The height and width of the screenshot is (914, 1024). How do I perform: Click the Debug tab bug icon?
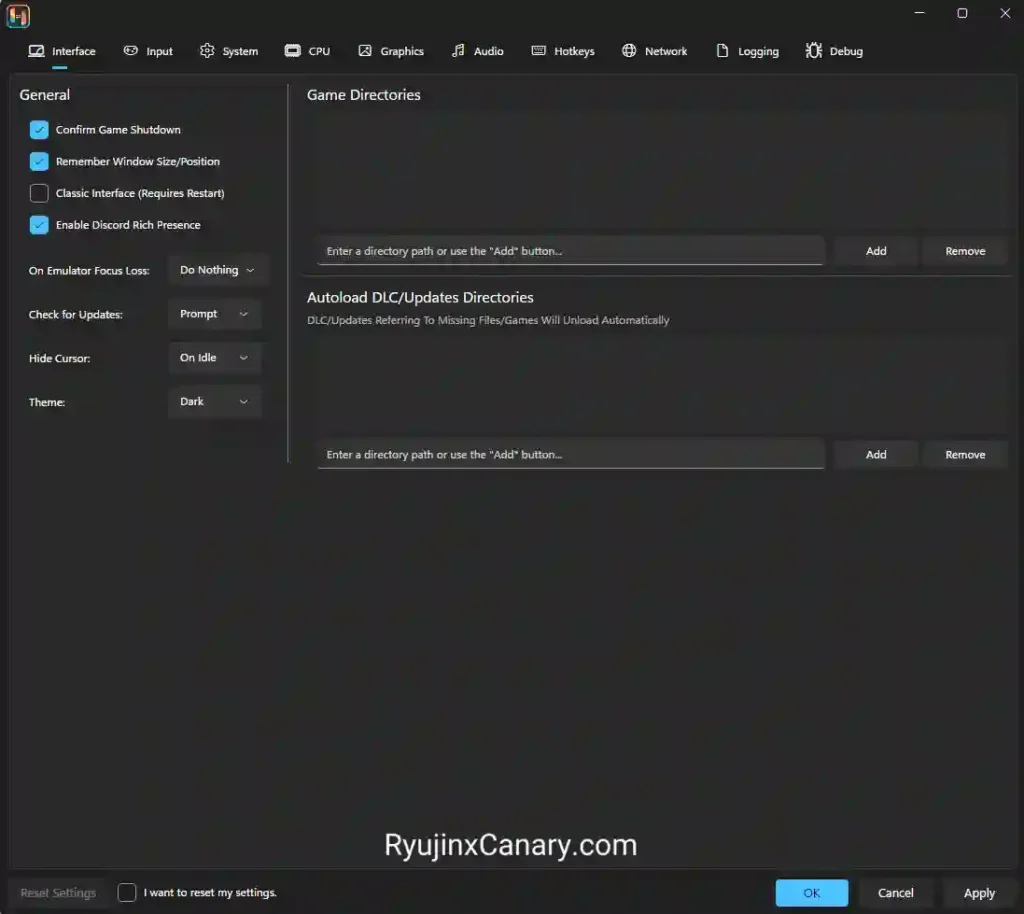point(814,51)
